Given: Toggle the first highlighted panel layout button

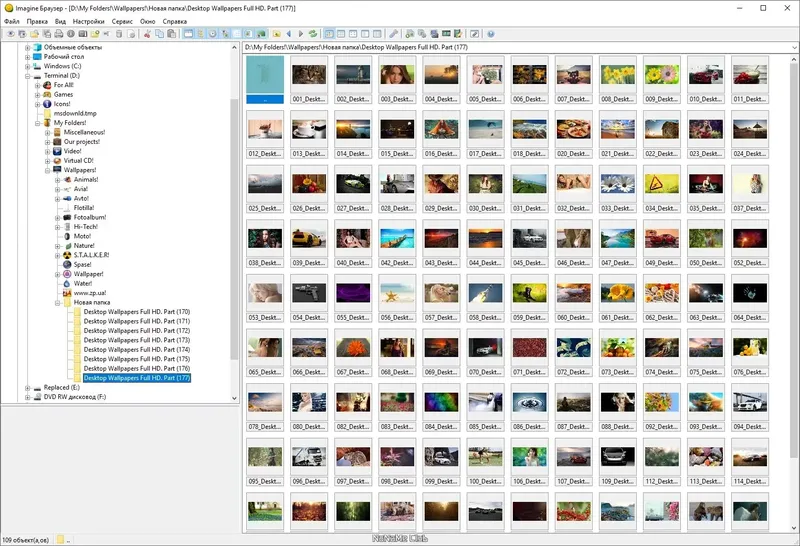Looking at the screenshot, I should point(188,34).
